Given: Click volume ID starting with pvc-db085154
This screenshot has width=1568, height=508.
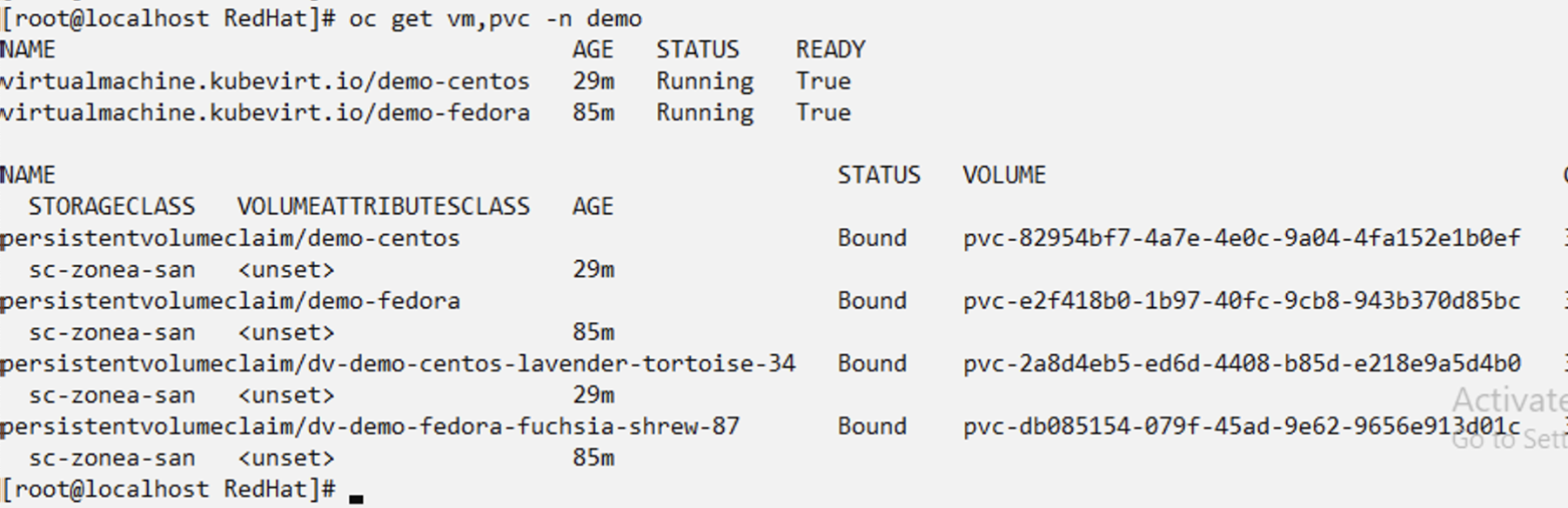Looking at the screenshot, I should [1241, 425].
